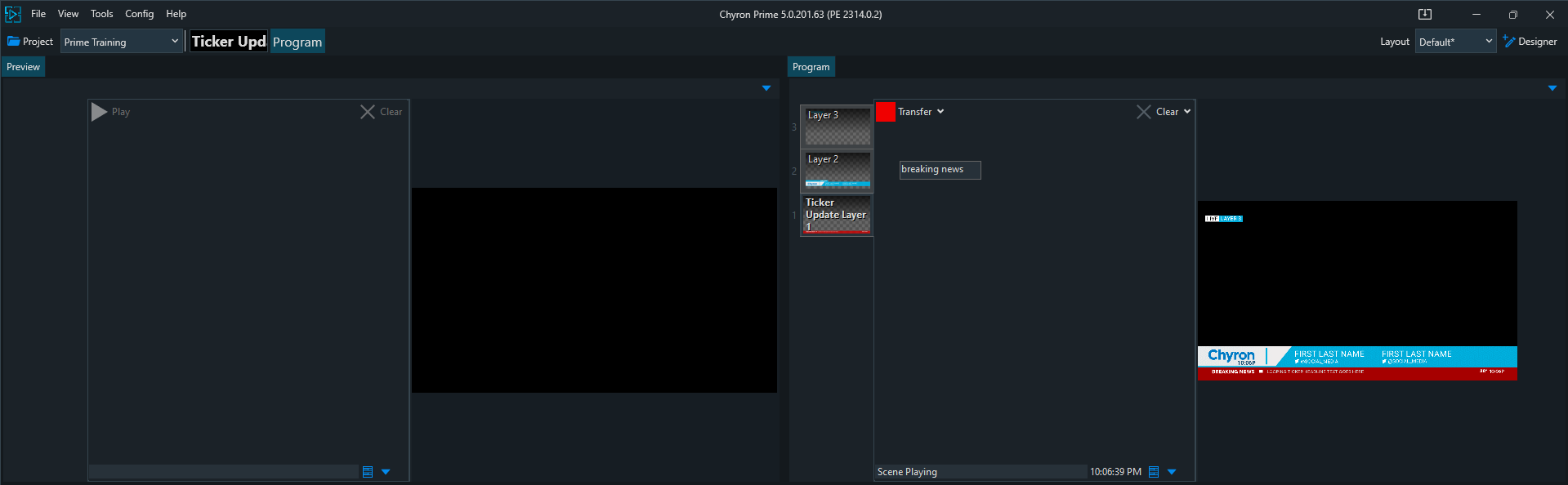This screenshot has height=485, width=1568.
Task: Click the Project folder icon
Action: [14, 42]
